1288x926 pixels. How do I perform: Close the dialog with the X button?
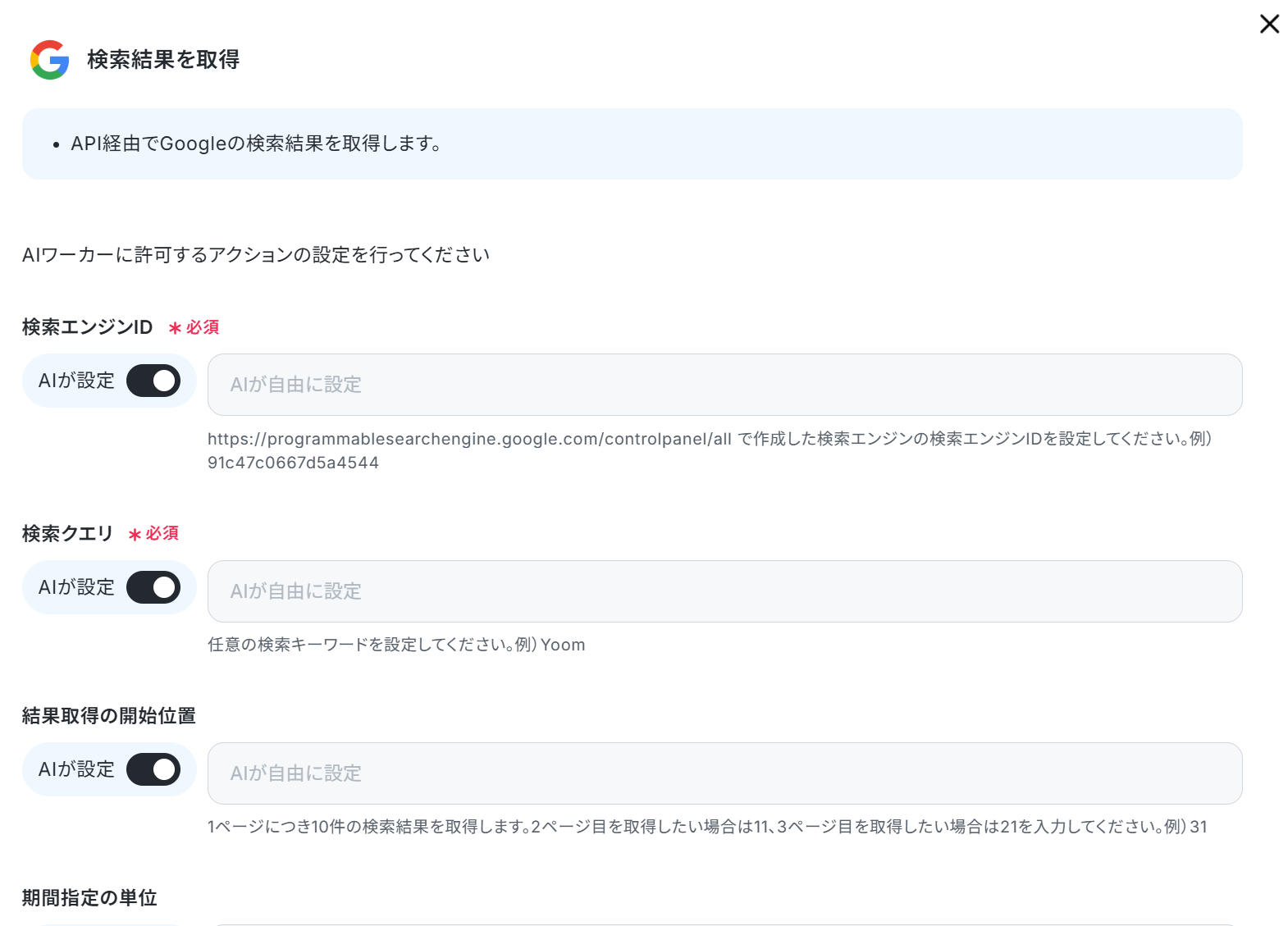pyautogui.click(x=1269, y=24)
